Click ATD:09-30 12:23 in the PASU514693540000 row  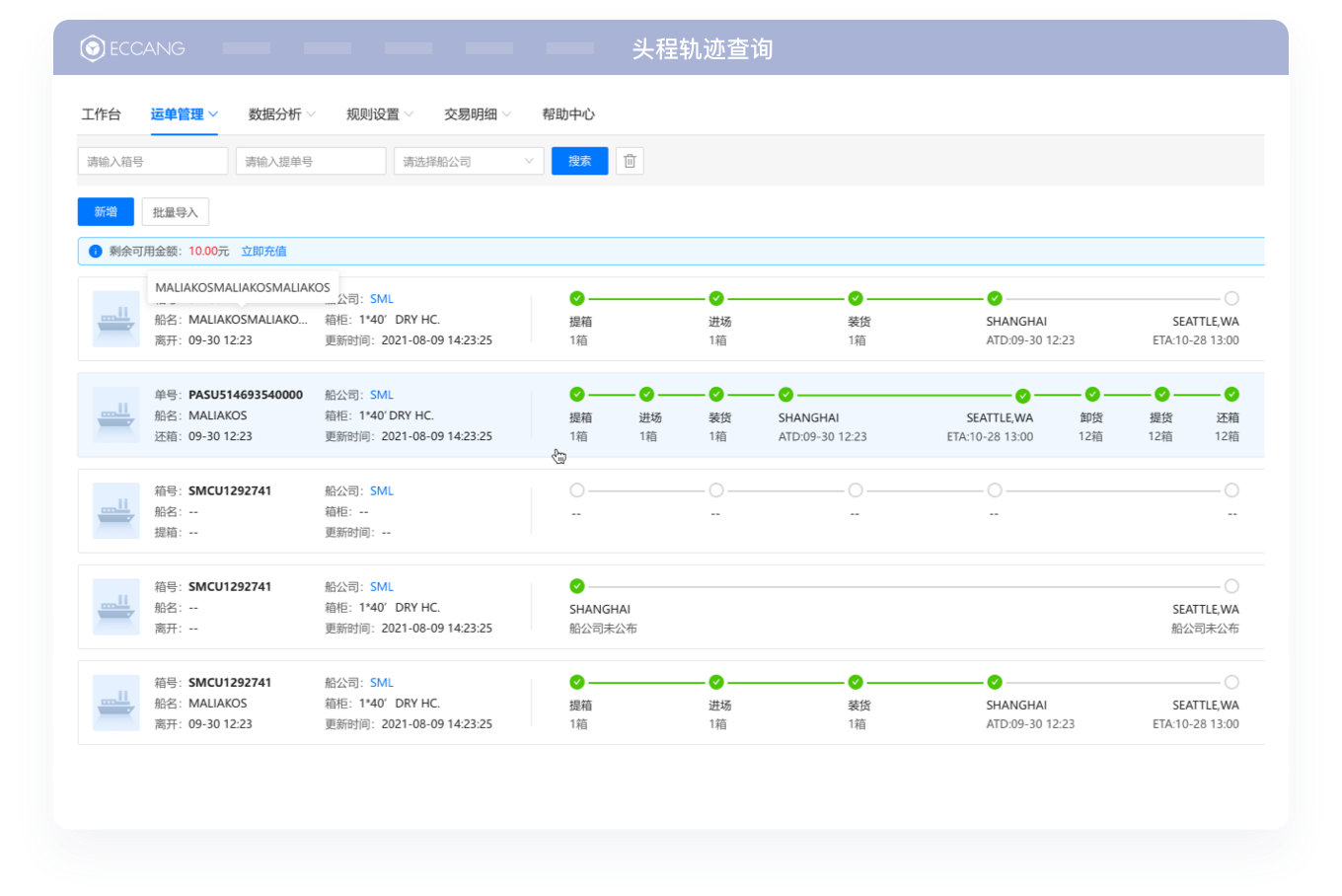[823, 436]
